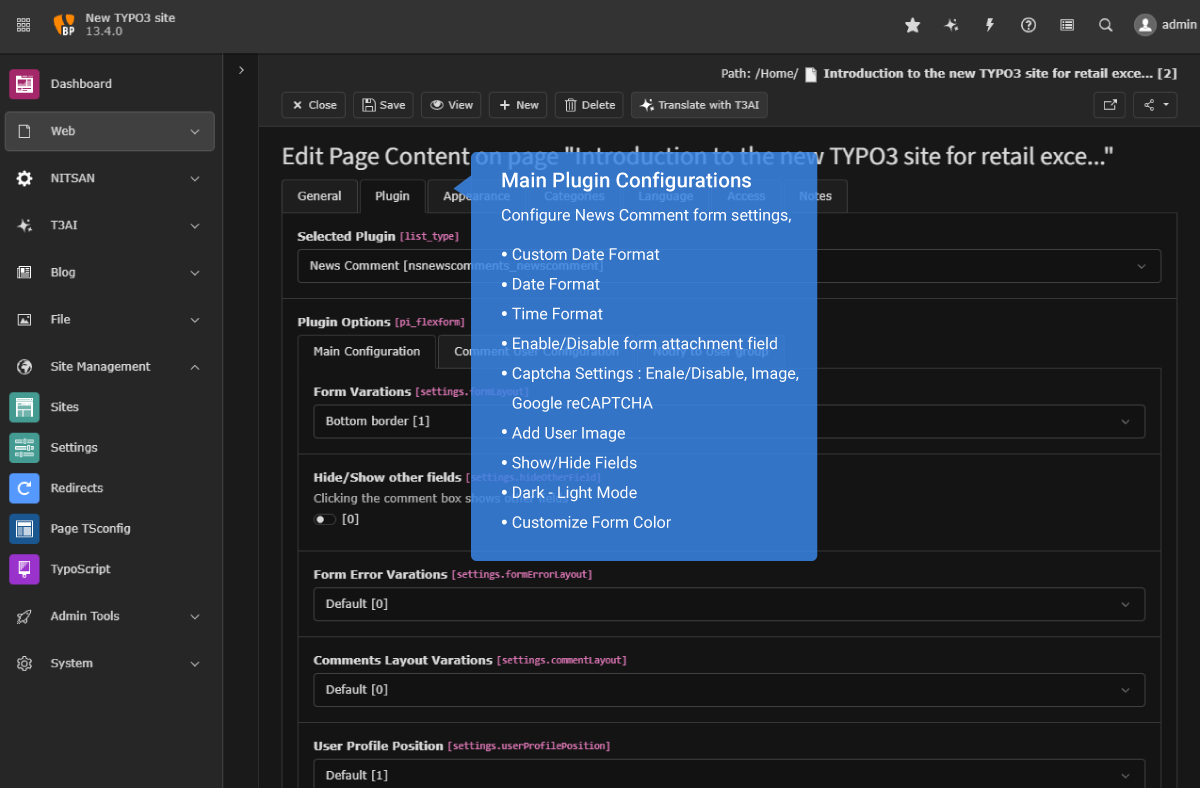Image resolution: width=1200 pixels, height=788 pixels.
Task: Toggle the Hide/Show other fields switch
Action: 325,519
